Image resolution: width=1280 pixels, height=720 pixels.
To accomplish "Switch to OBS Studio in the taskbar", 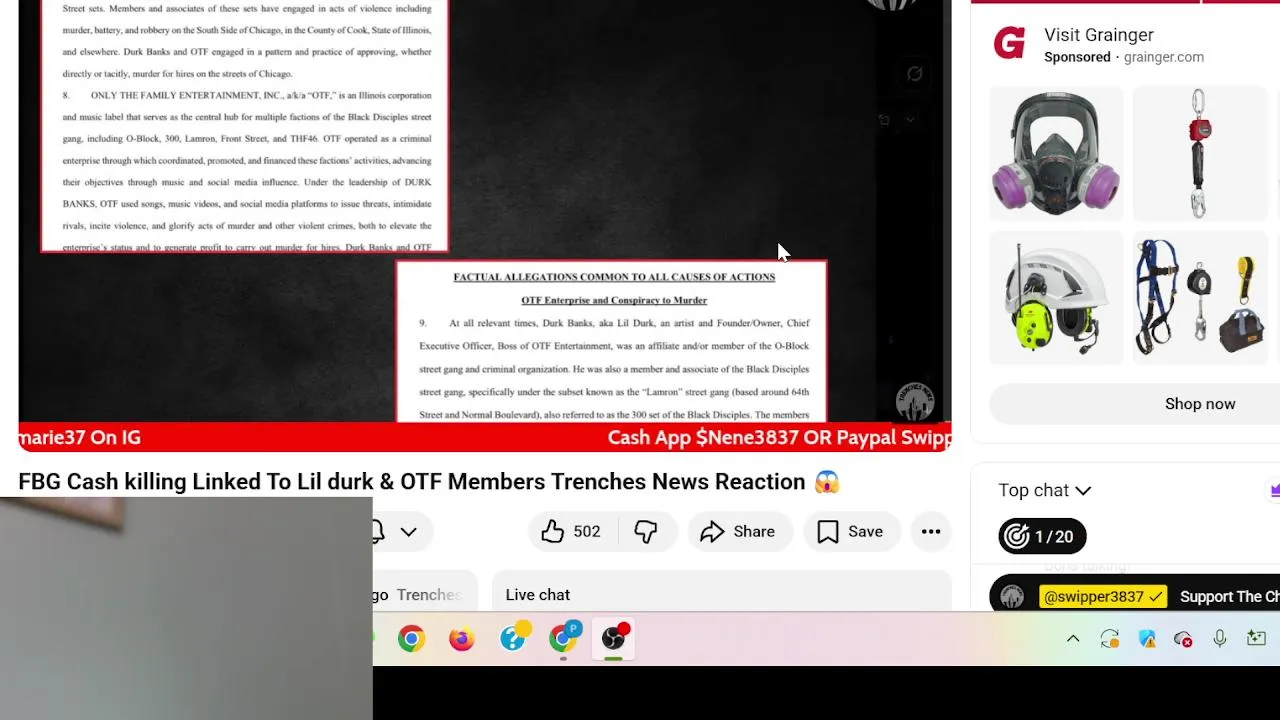I will 614,638.
